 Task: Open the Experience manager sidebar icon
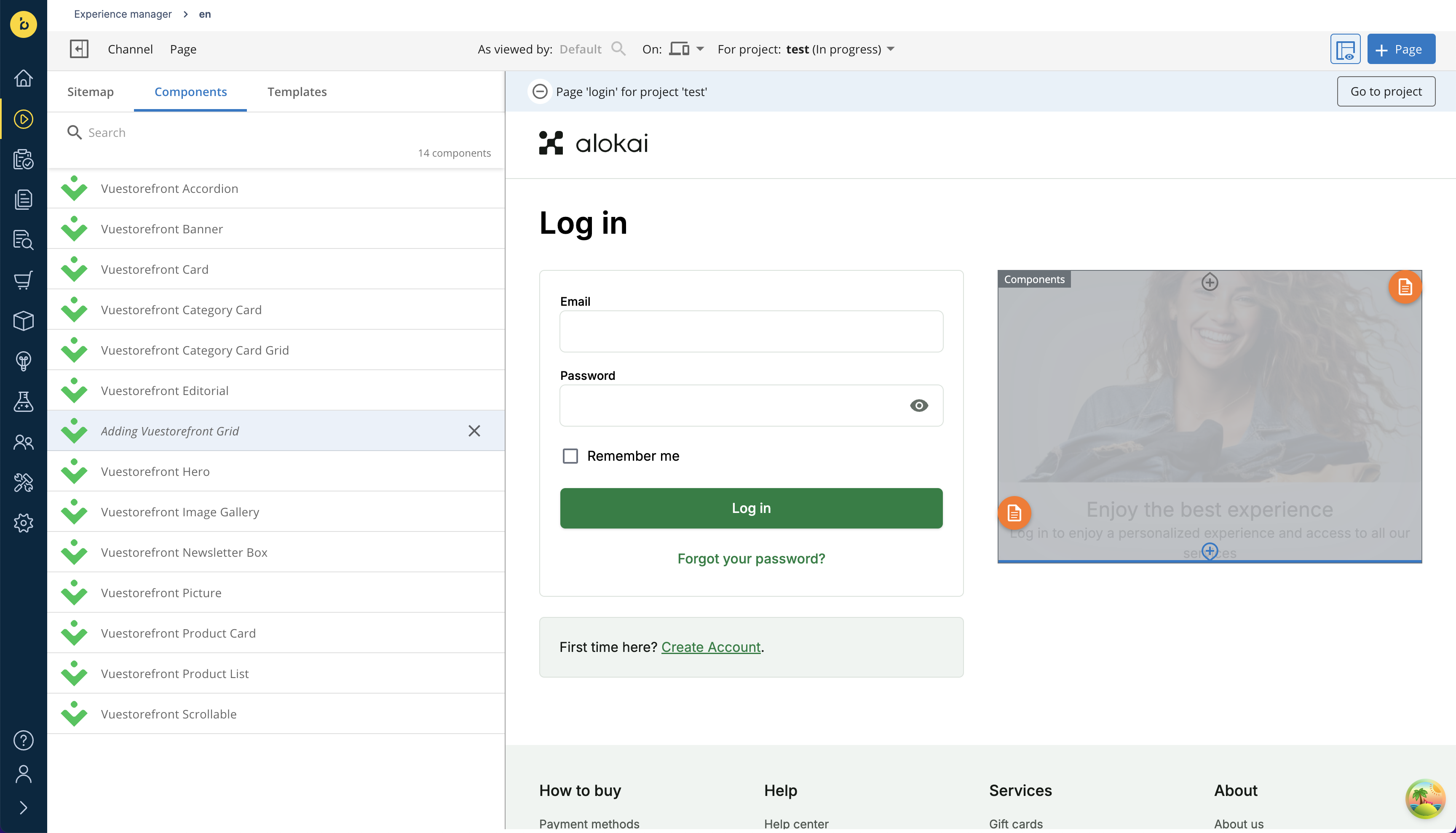click(24, 119)
